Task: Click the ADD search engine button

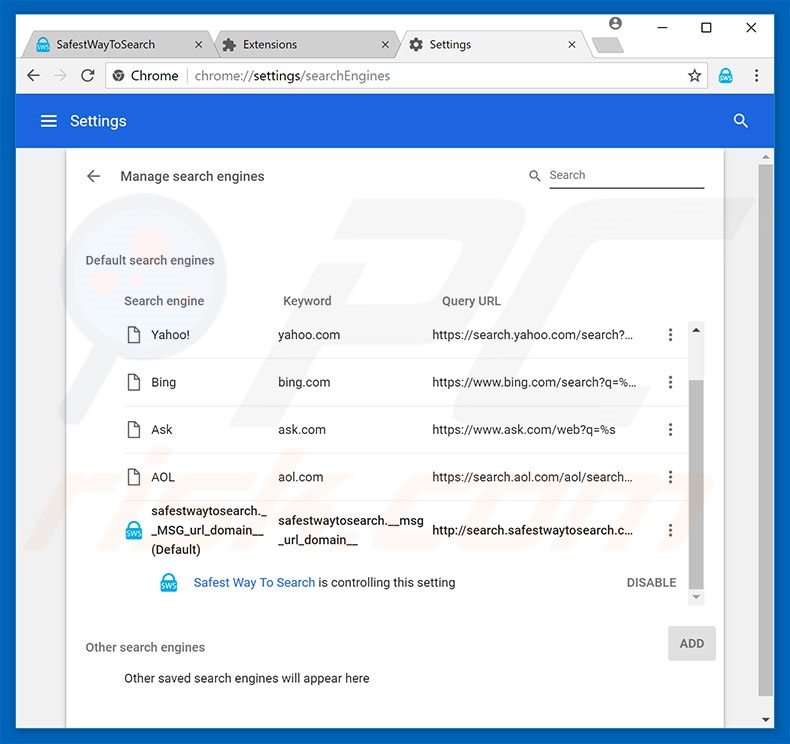Action: click(x=692, y=644)
